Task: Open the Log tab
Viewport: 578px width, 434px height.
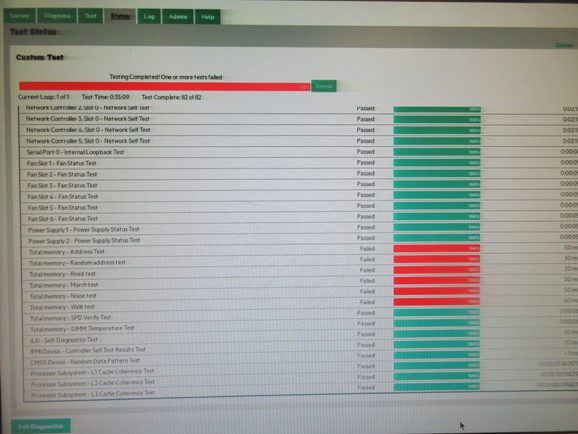Action: pos(149,17)
